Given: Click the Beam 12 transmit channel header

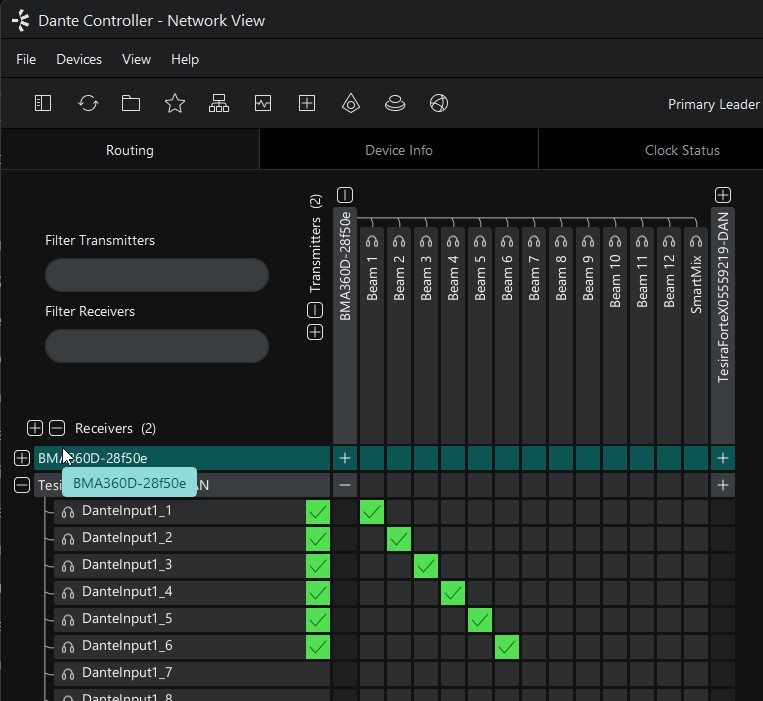Looking at the screenshot, I should coord(669,336).
